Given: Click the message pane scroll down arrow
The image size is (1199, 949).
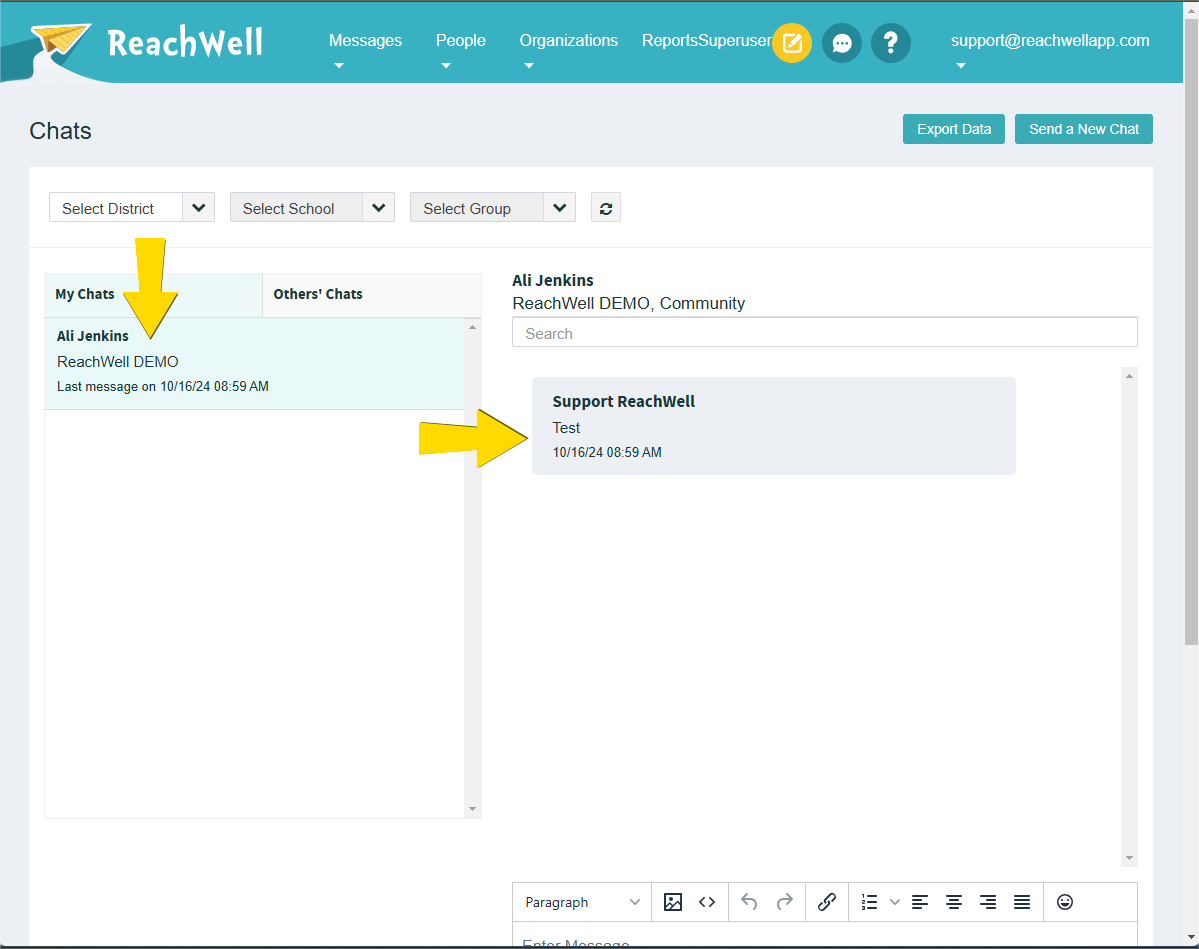Looking at the screenshot, I should point(1129,858).
